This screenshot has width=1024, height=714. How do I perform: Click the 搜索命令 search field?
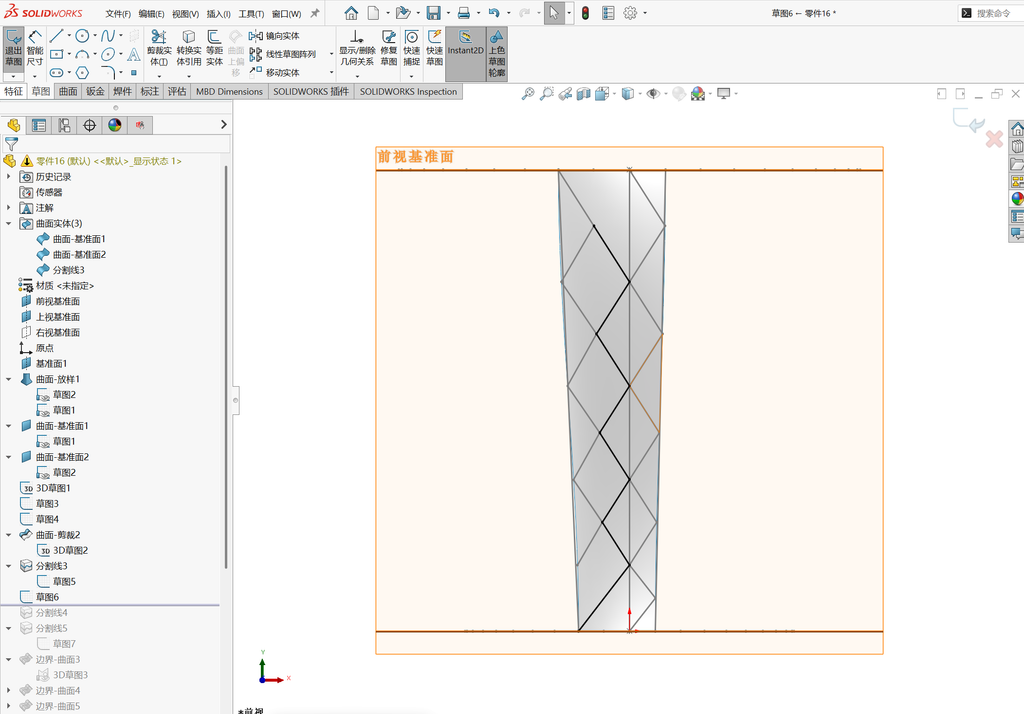click(x=993, y=13)
